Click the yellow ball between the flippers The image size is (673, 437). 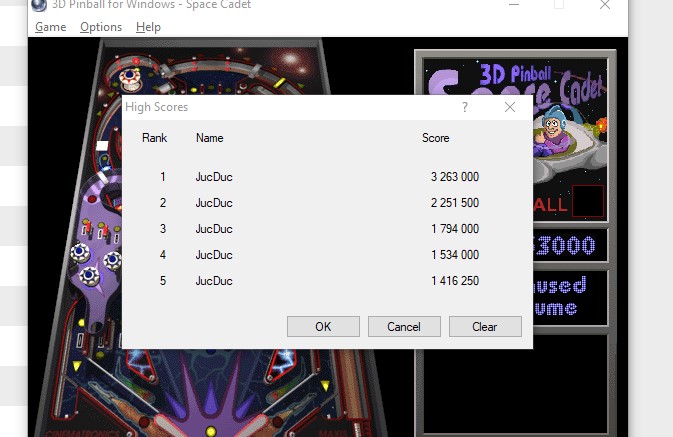(211, 431)
